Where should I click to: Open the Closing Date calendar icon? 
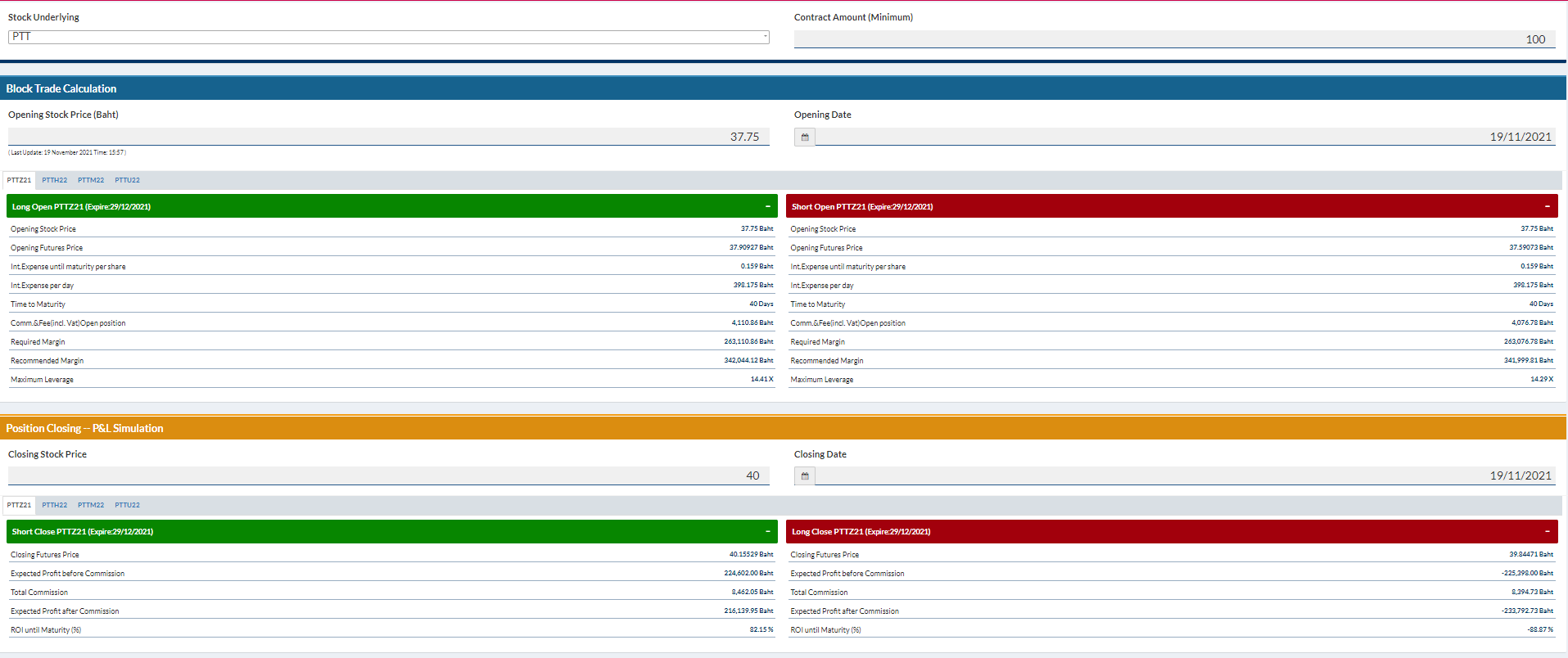[x=805, y=476]
